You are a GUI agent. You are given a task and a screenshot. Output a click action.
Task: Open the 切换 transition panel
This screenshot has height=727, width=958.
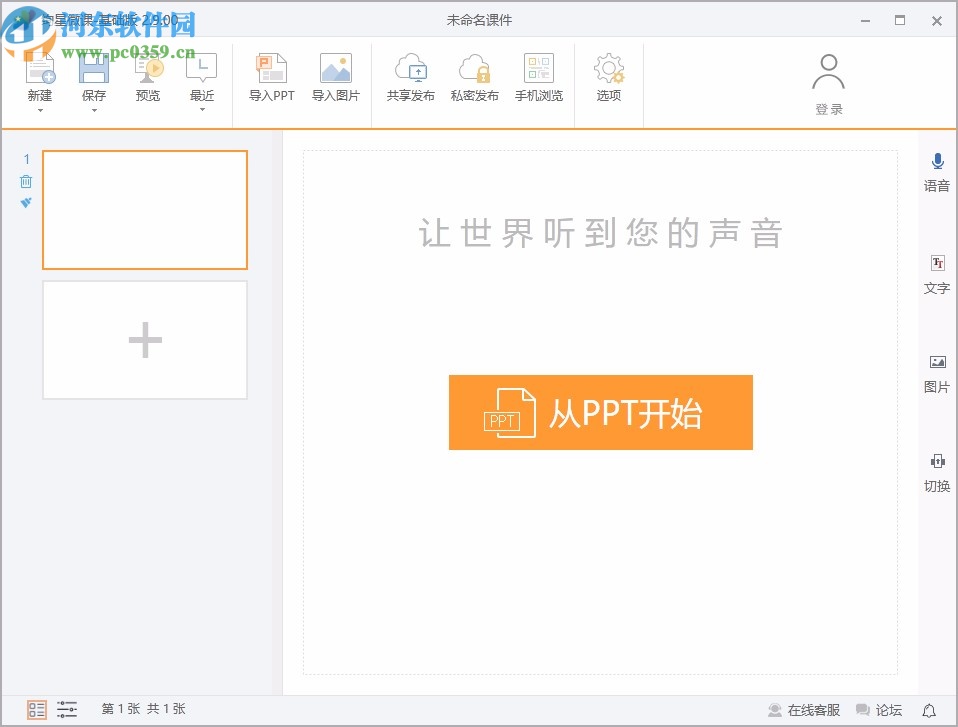(936, 472)
